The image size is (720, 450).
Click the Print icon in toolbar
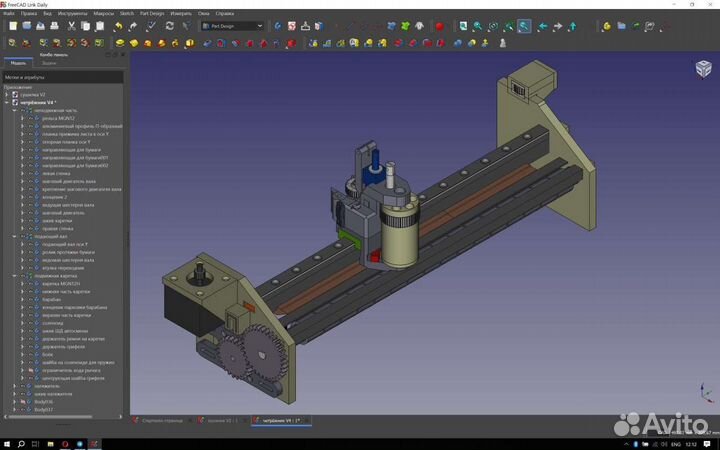coord(55,26)
